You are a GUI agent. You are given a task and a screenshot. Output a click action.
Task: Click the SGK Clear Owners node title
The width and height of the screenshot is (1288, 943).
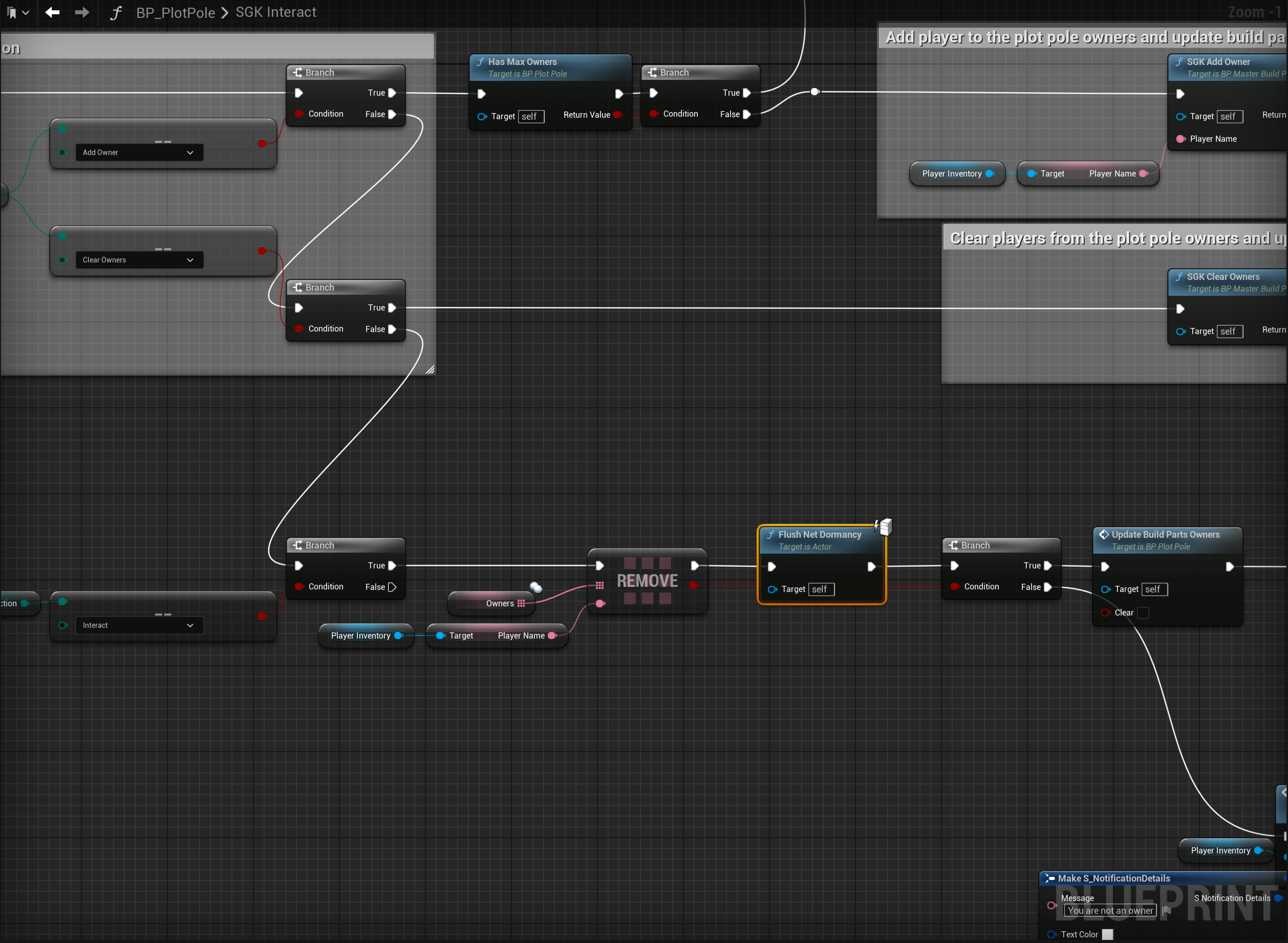click(x=1222, y=277)
